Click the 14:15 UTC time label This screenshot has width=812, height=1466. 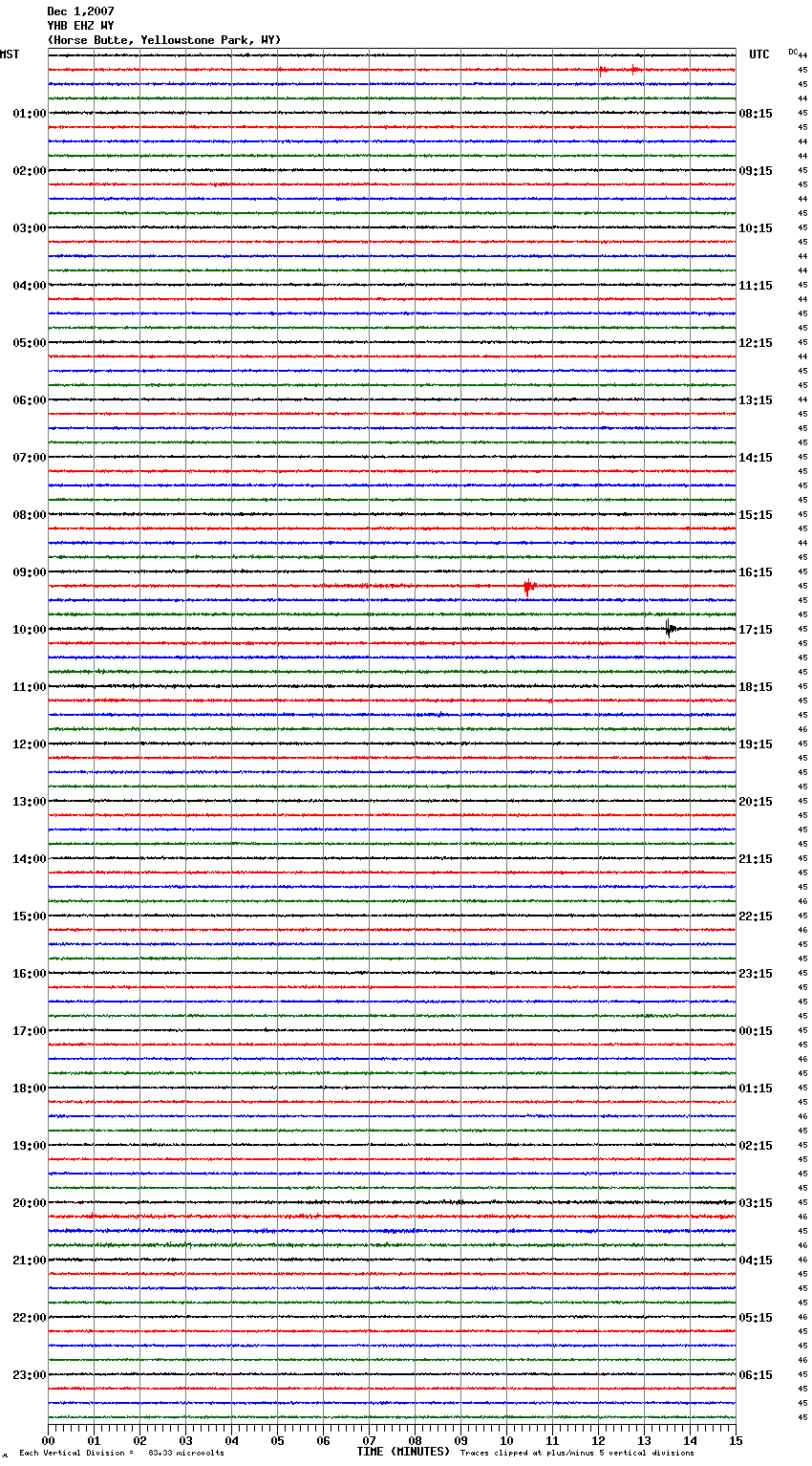(x=756, y=458)
